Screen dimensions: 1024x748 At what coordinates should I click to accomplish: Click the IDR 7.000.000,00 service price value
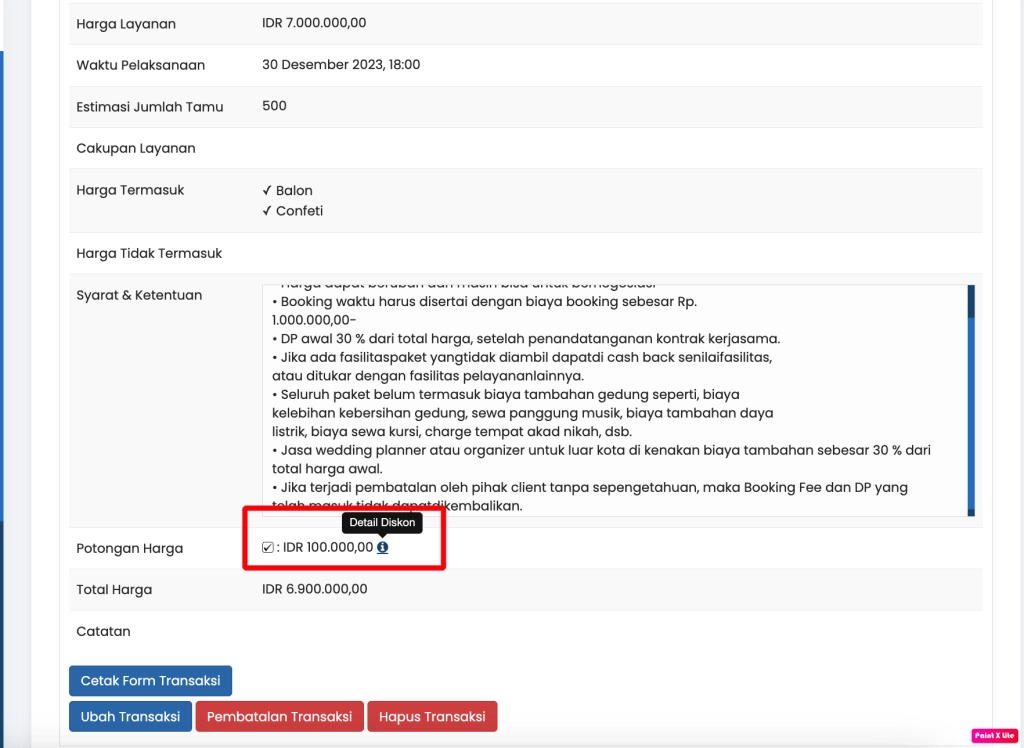314,23
